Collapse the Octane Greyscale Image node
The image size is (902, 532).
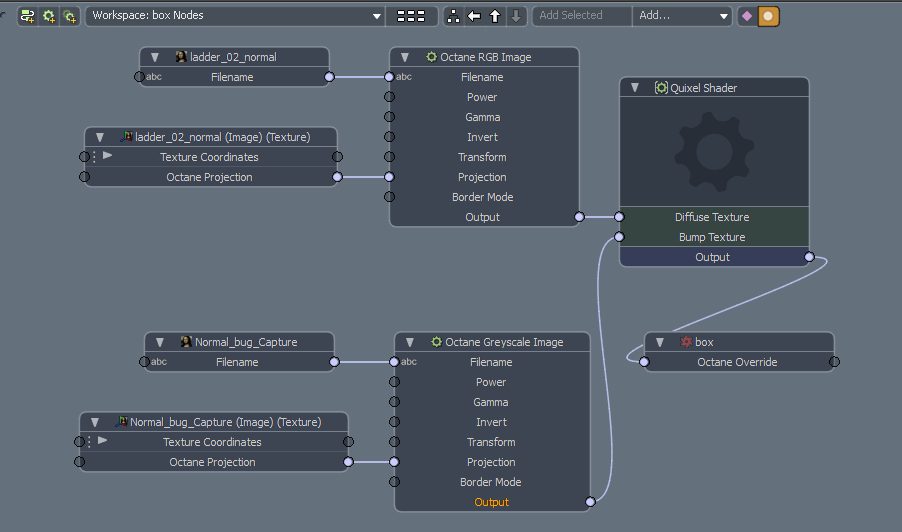pyautogui.click(x=410, y=342)
